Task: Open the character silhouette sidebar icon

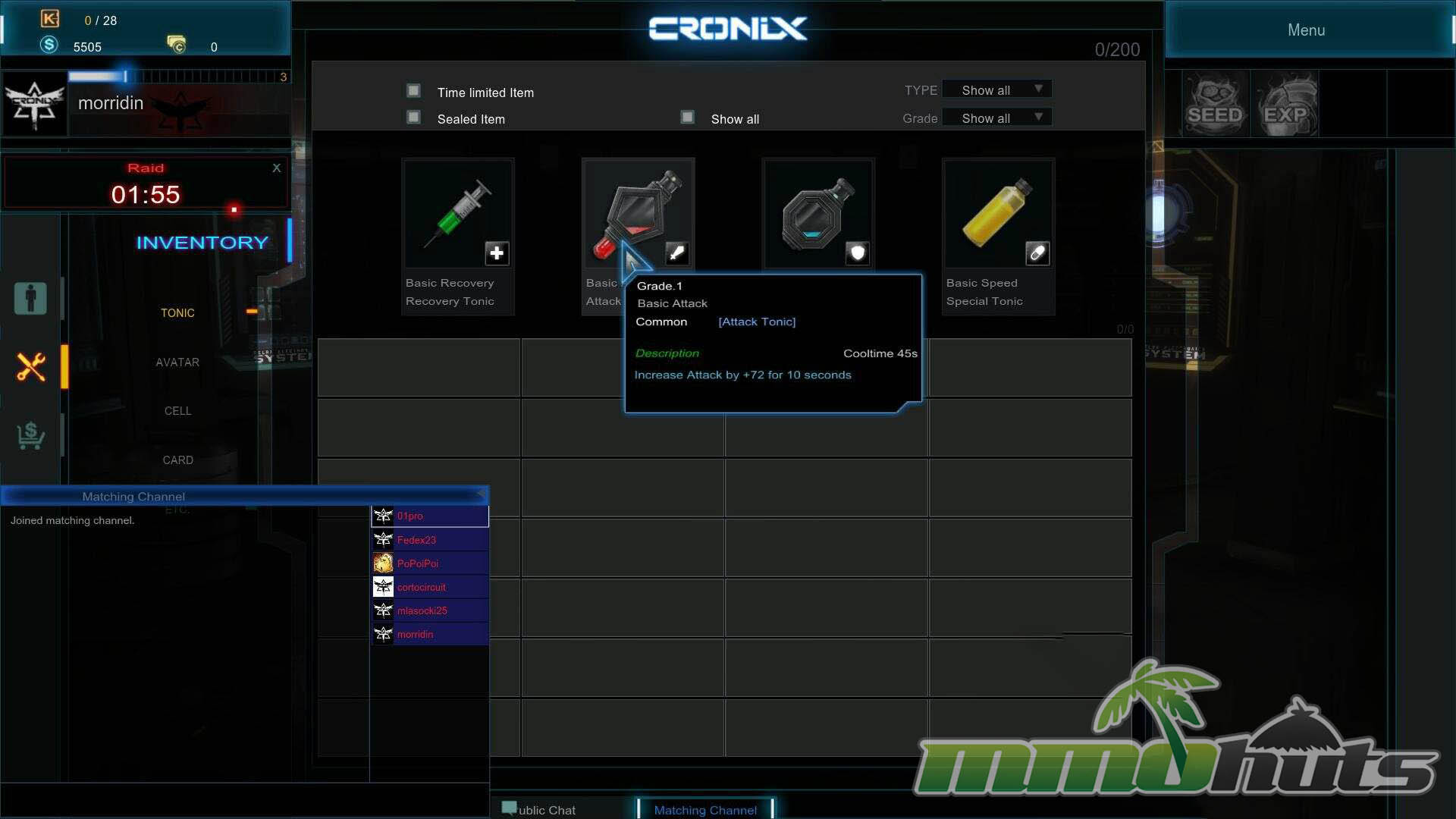Action: coord(30,298)
